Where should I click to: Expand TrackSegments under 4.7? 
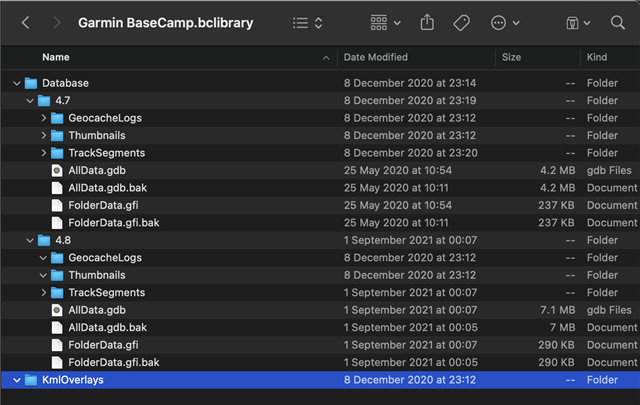pos(44,153)
